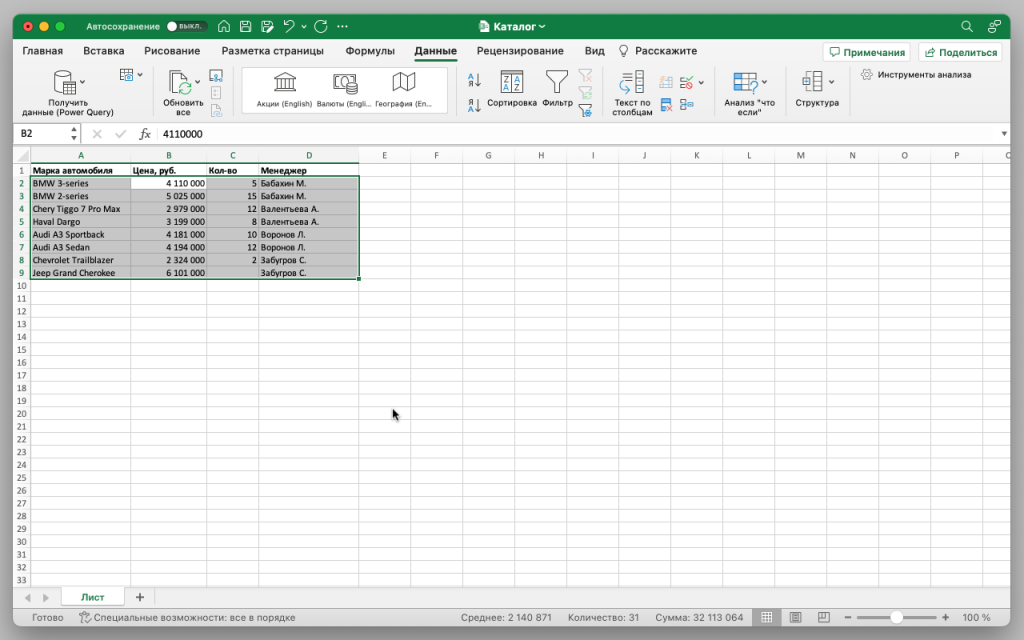
Task: Click the Consolidate icon
Action: (x=686, y=104)
